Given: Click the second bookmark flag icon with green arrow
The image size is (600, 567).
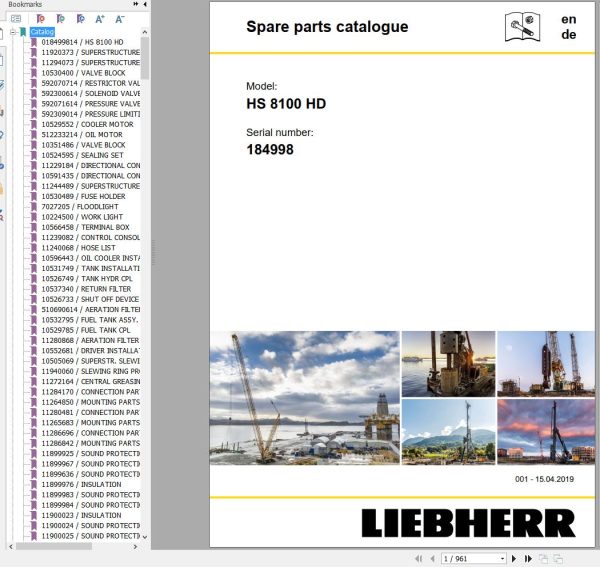Looking at the screenshot, I should tap(60, 19).
